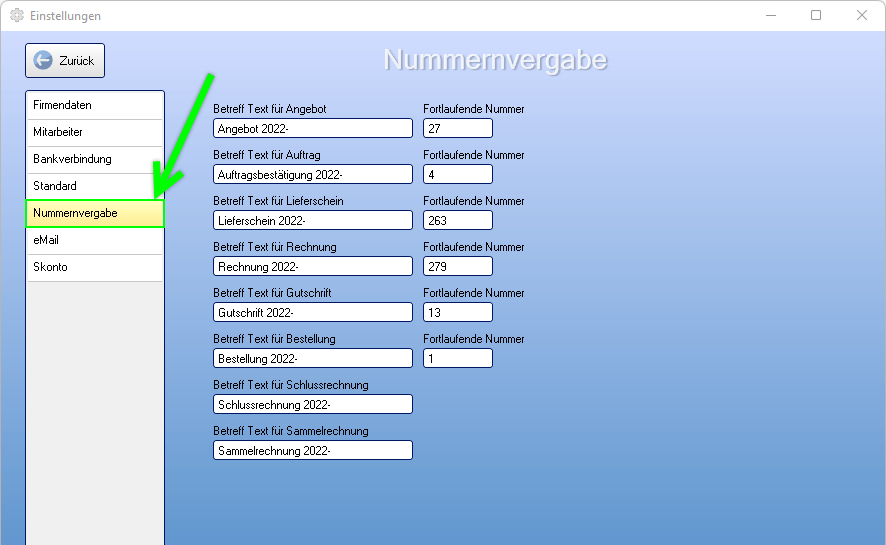The height and width of the screenshot is (545, 886).
Task: Click the 'Betreff Text für Sammelrechnung' label
Action: pyautogui.click(x=290, y=431)
